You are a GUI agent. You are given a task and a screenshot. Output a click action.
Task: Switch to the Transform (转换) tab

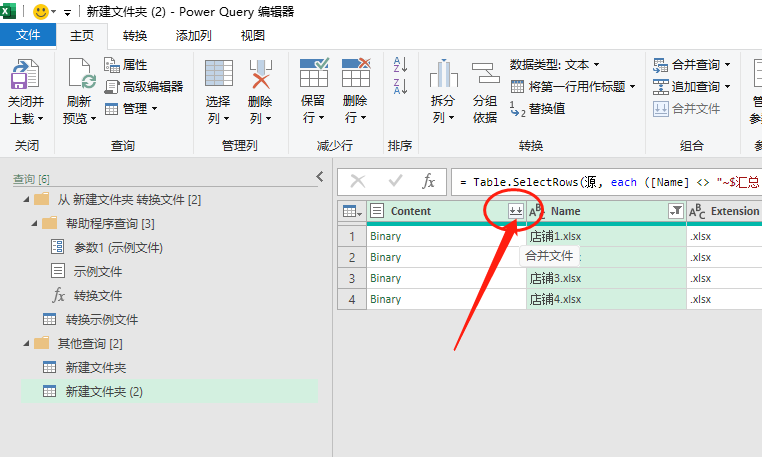[x=135, y=35]
